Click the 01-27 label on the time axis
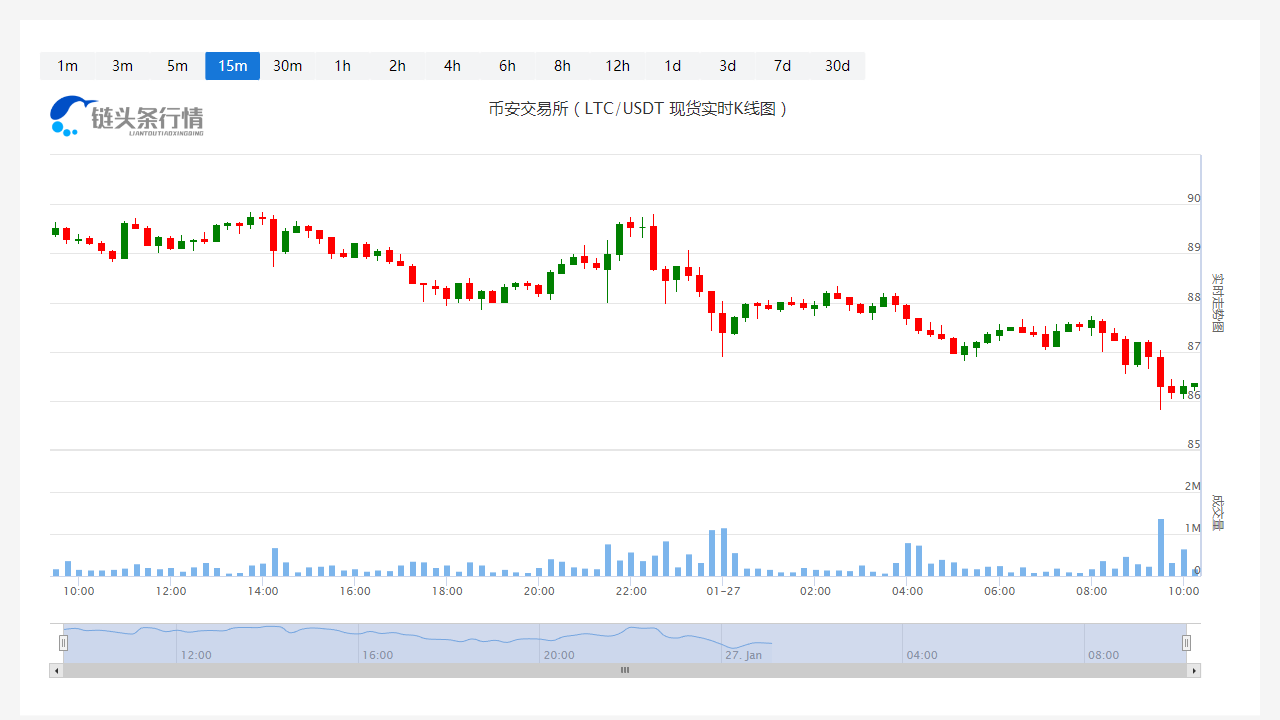 [x=723, y=591]
